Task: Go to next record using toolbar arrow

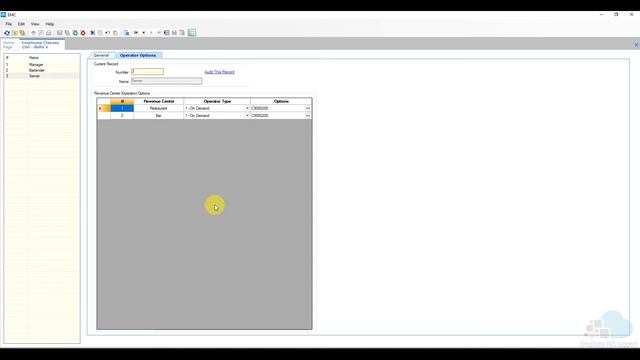Action: (x=151, y=33)
